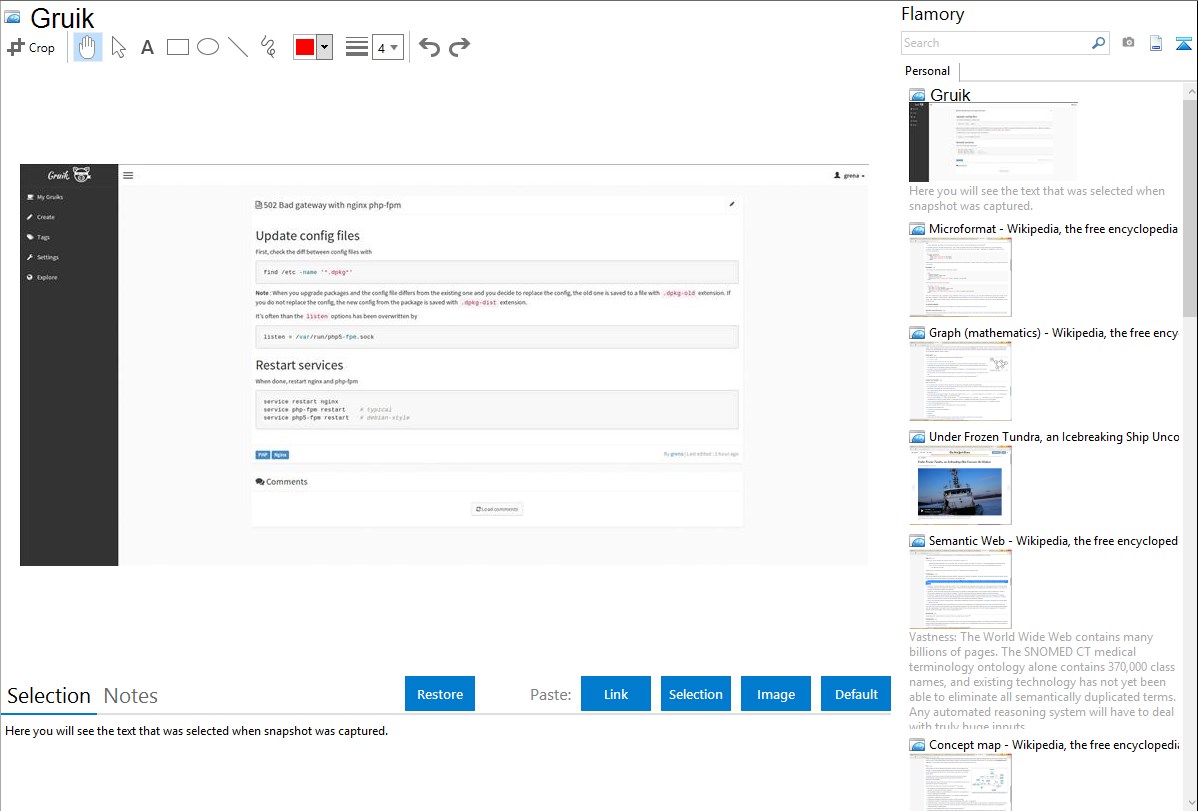Open the Notes tab
The width and height of the screenshot is (1198, 811).
tap(131, 696)
